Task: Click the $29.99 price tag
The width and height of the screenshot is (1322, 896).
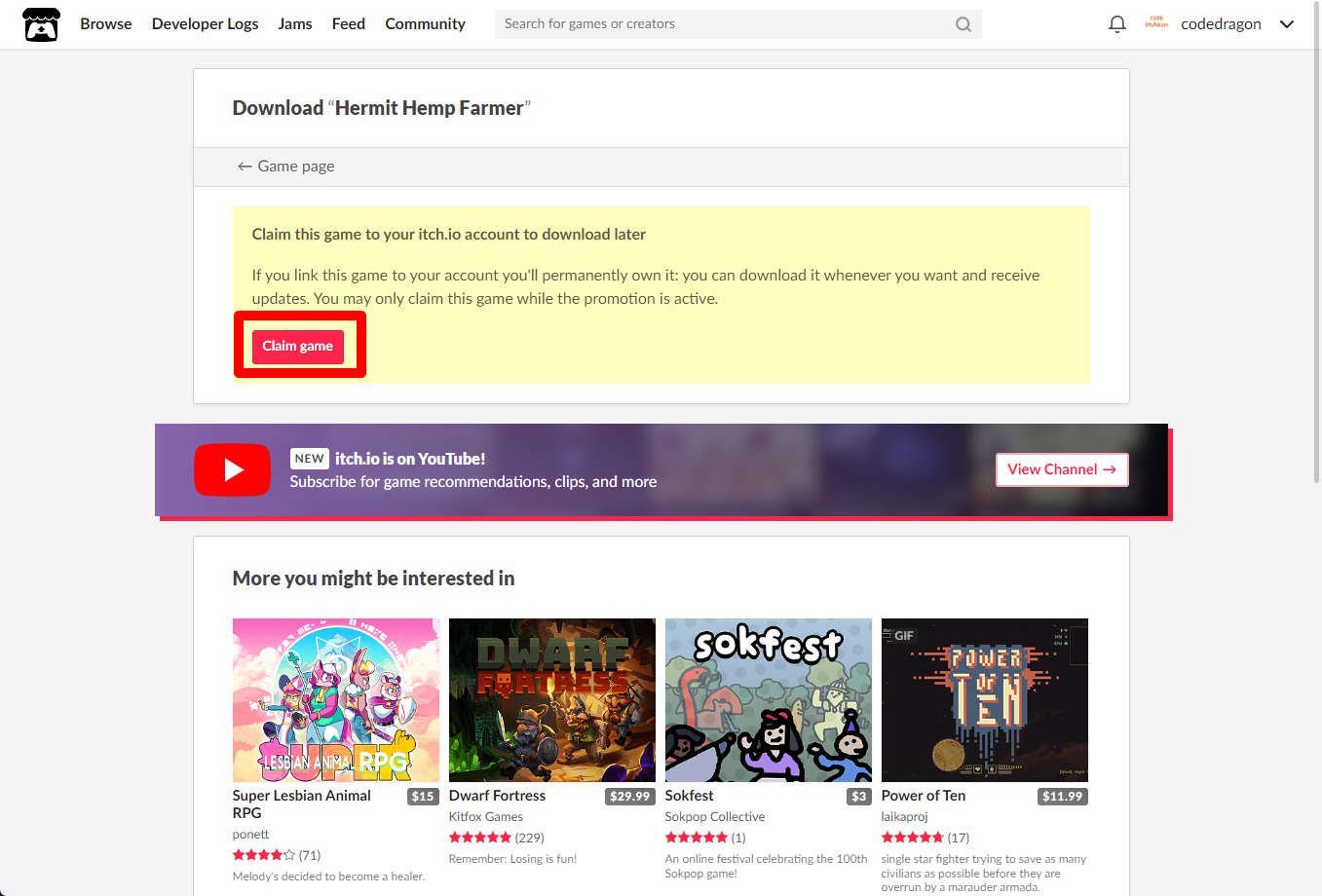Action: coord(629,797)
